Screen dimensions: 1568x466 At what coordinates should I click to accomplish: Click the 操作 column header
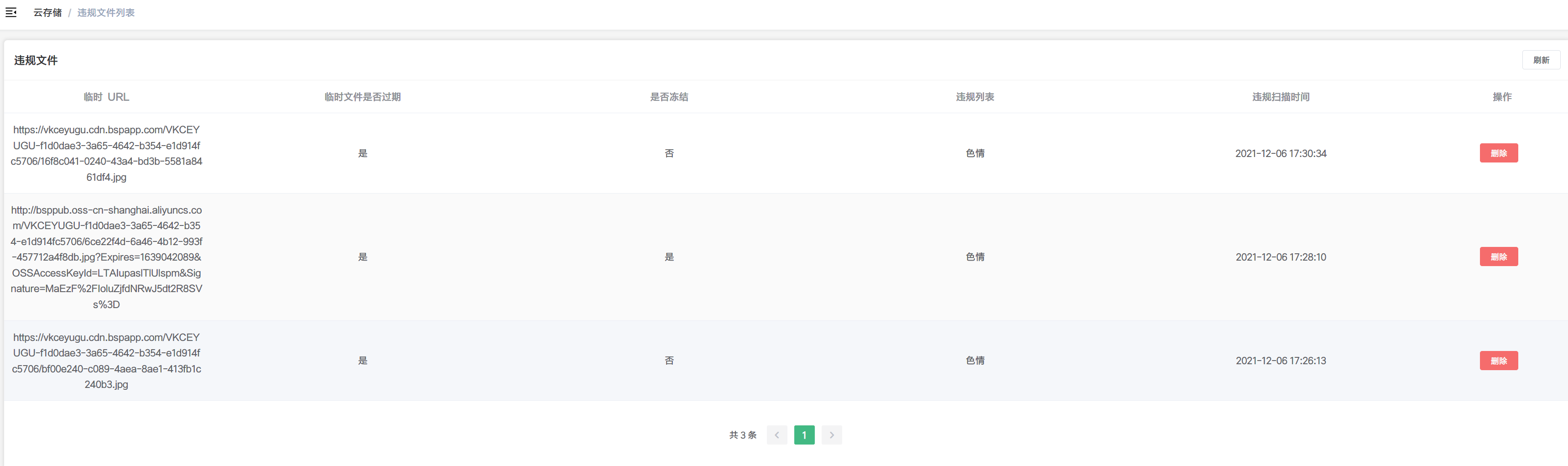point(1502,97)
